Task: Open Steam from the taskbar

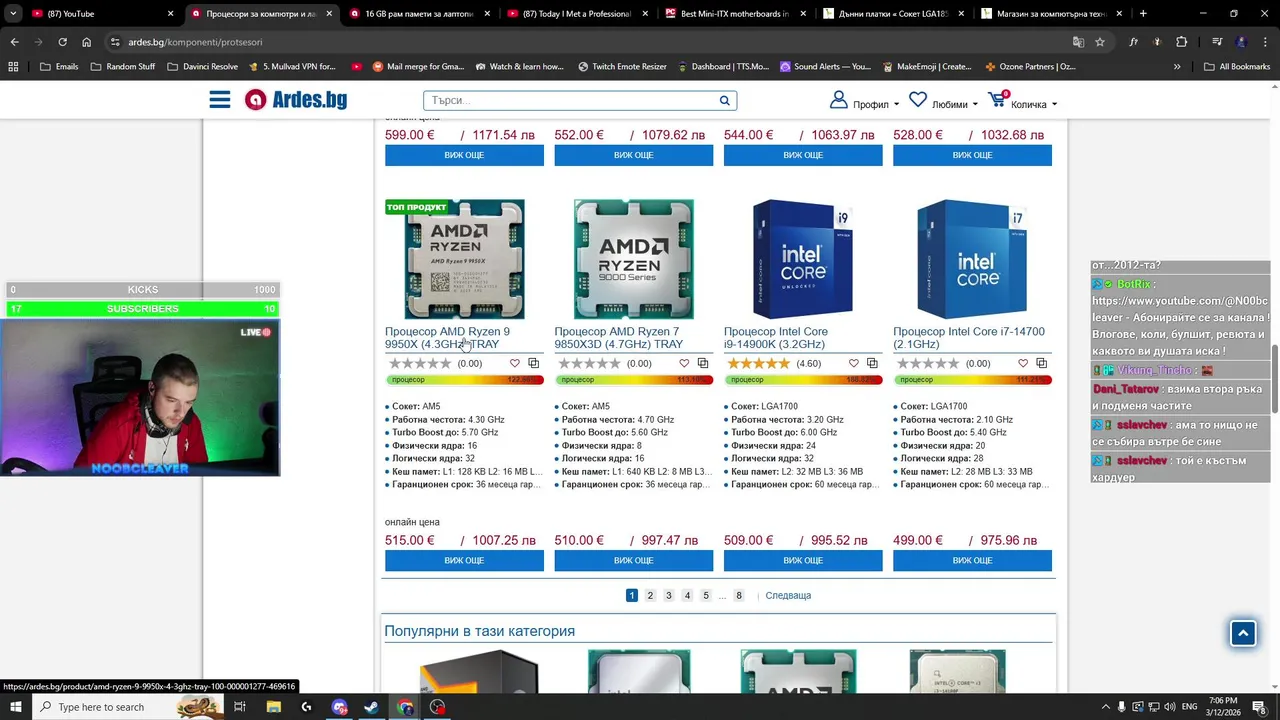Action: pos(371,707)
